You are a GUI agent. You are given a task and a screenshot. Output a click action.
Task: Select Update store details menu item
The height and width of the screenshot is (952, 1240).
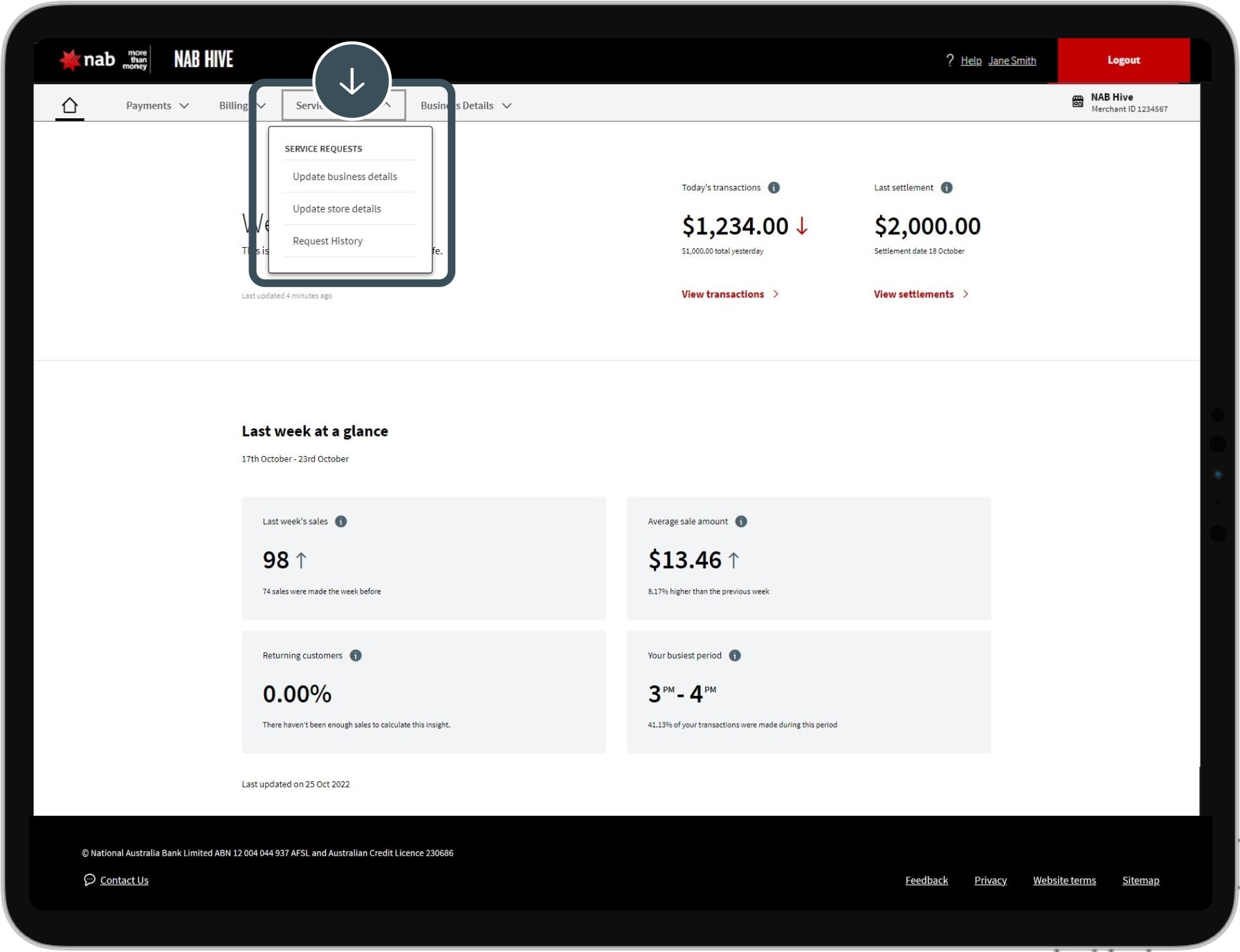coord(336,209)
